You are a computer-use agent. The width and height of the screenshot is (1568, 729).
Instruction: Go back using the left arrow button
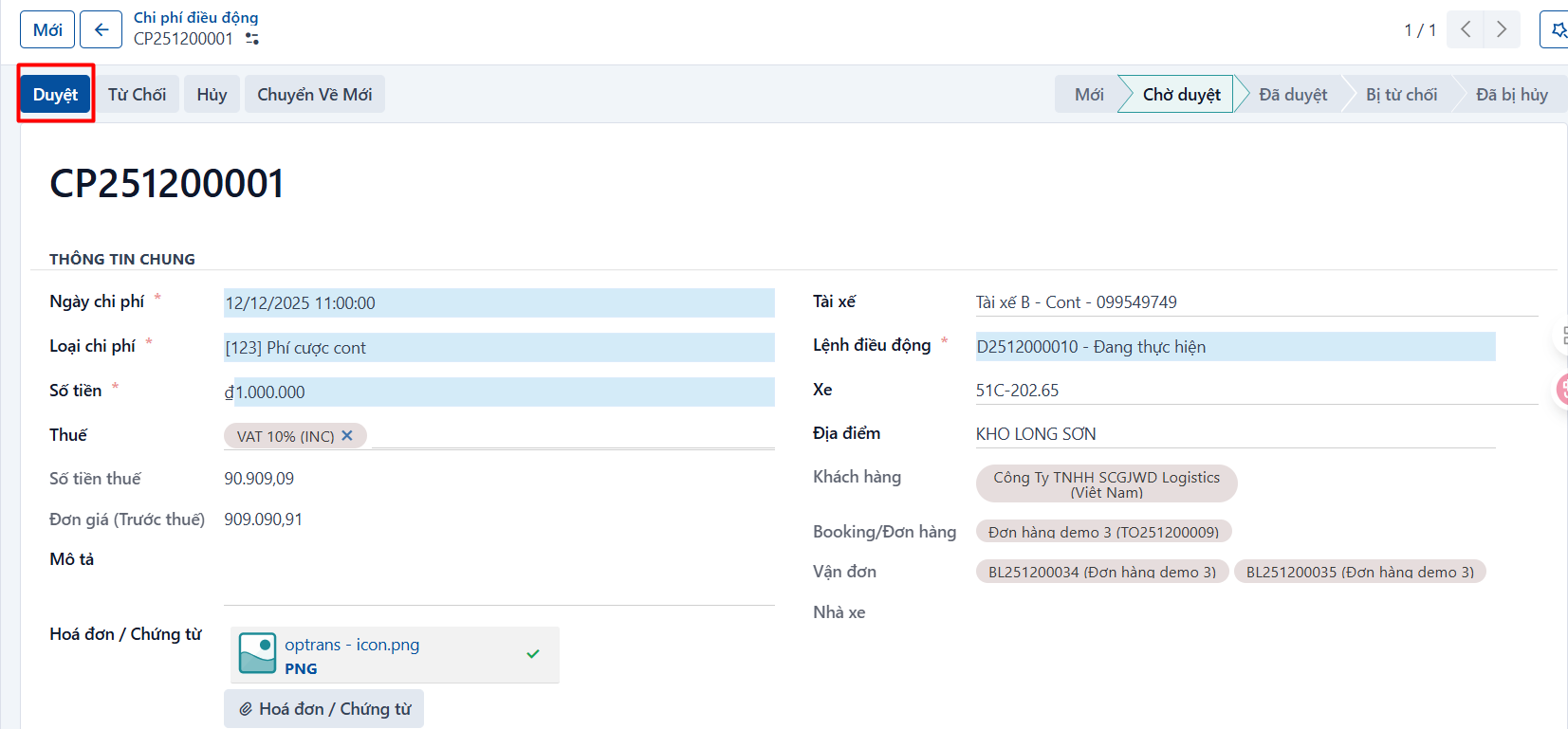[101, 29]
